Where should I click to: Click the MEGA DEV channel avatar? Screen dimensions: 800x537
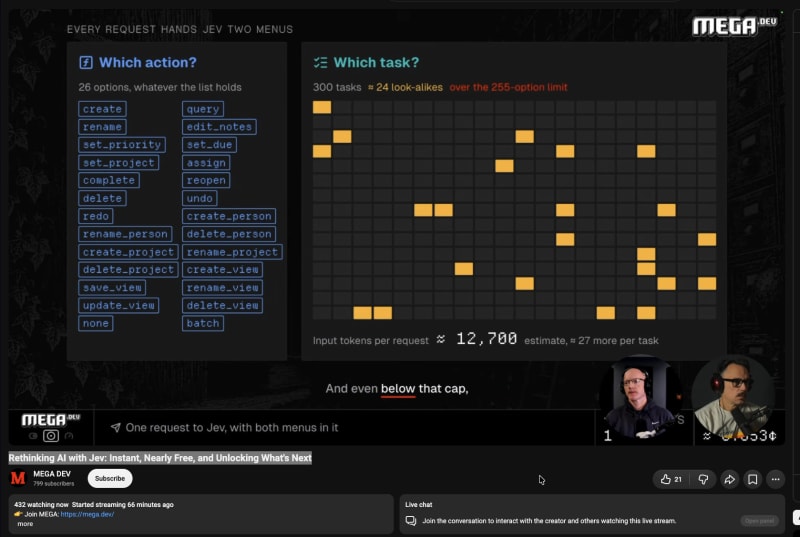[x=18, y=478]
